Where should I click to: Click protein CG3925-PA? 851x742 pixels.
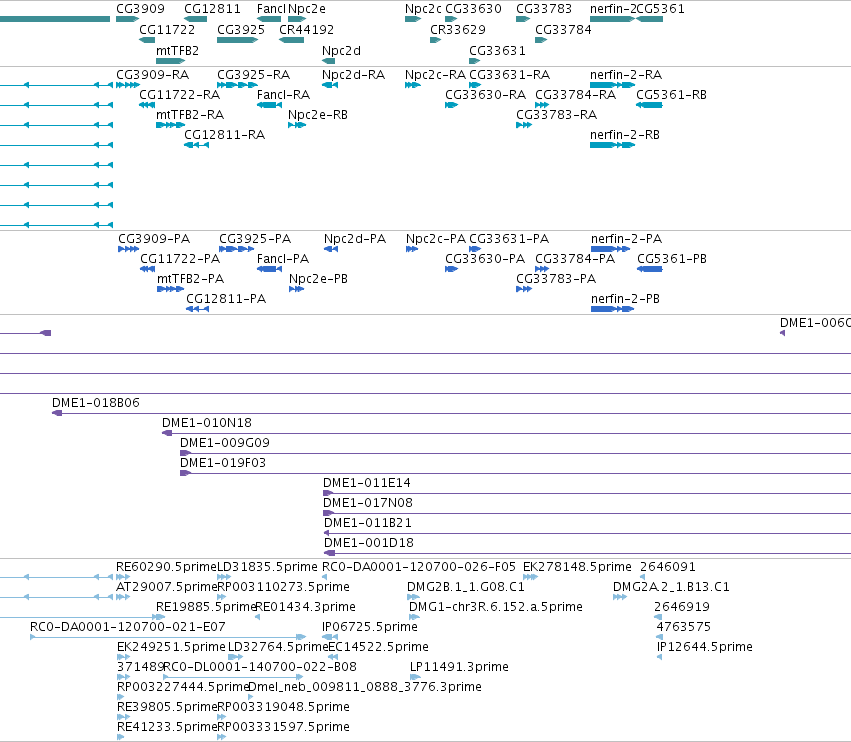(x=237, y=249)
